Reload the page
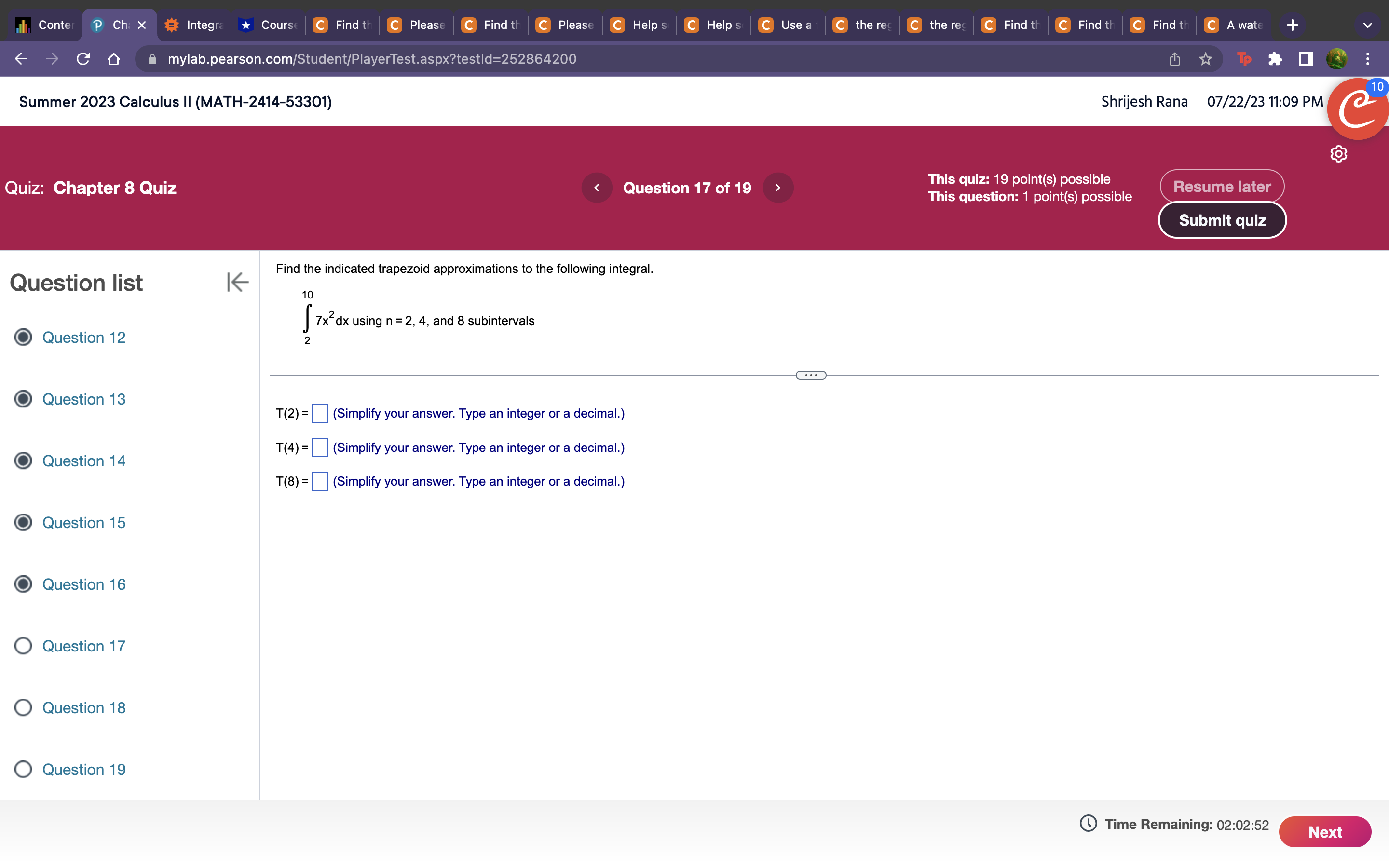 tap(83, 59)
